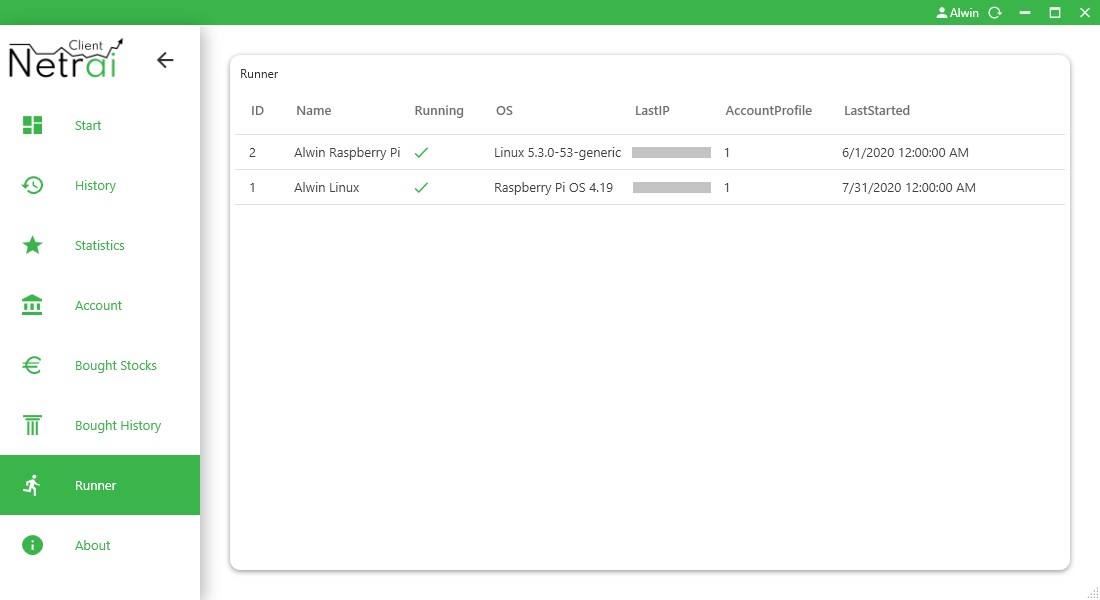1100x600 pixels.
Task: Sort by the LastStarted column header
Action: coord(877,110)
